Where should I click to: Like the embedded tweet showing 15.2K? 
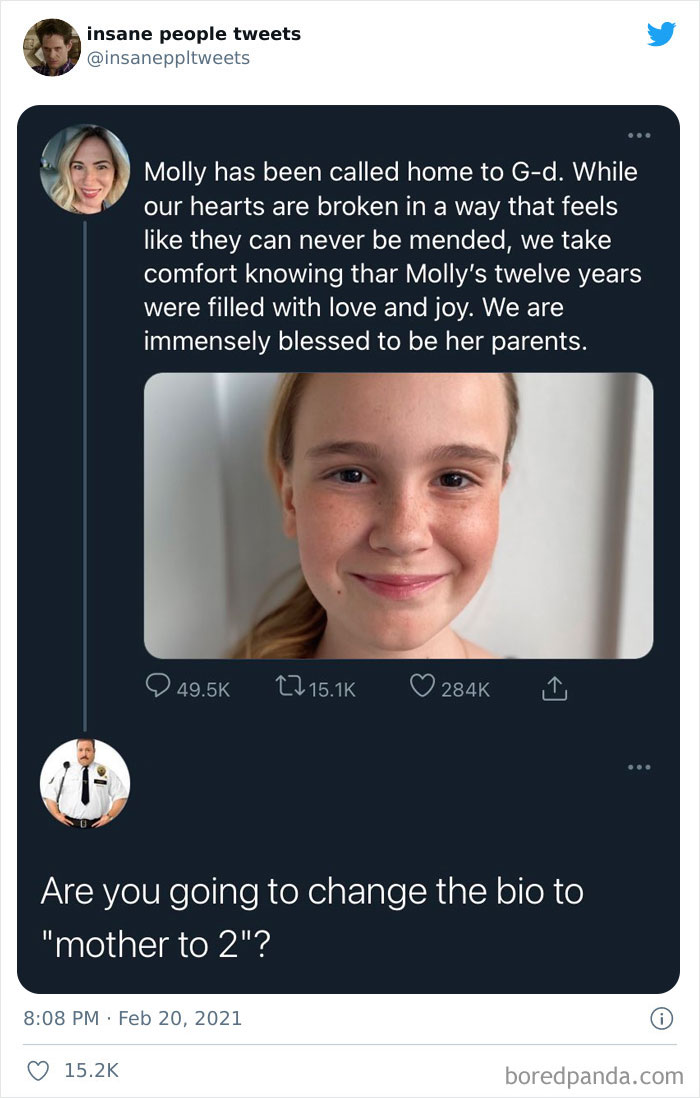pyautogui.click(x=37, y=1070)
